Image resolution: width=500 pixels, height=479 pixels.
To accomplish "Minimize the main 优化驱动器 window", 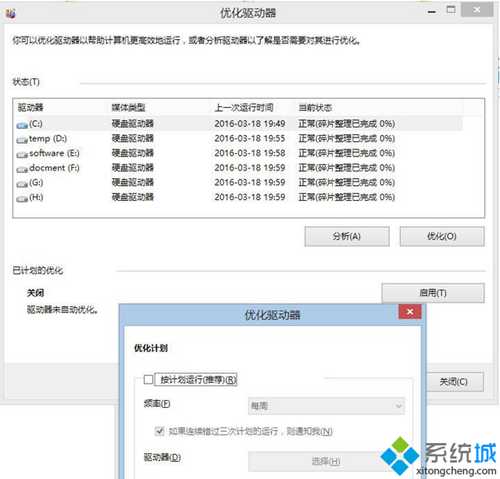I will 432,12.
